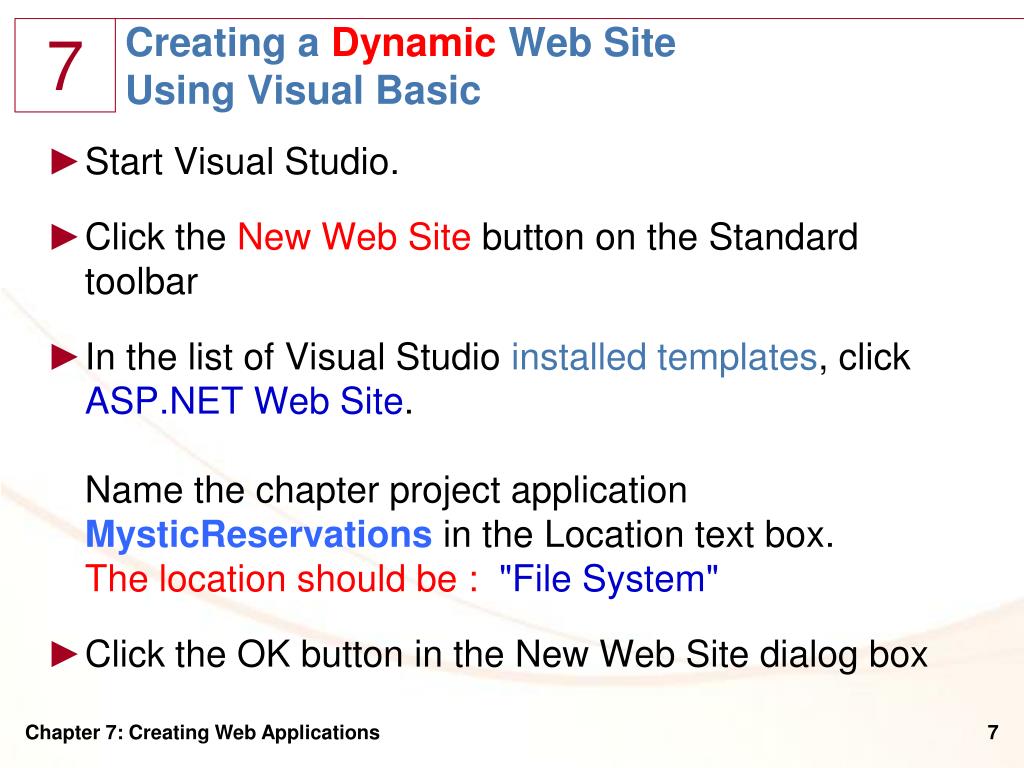
Task: Click the word "toolbar" under second bullet
Action: click(x=141, y=282)
